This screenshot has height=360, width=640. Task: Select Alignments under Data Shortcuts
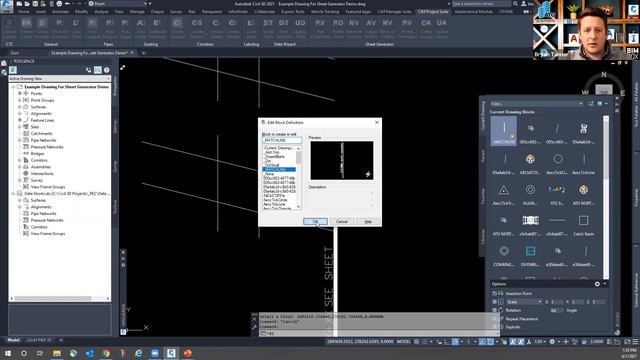tap(41, 207)
